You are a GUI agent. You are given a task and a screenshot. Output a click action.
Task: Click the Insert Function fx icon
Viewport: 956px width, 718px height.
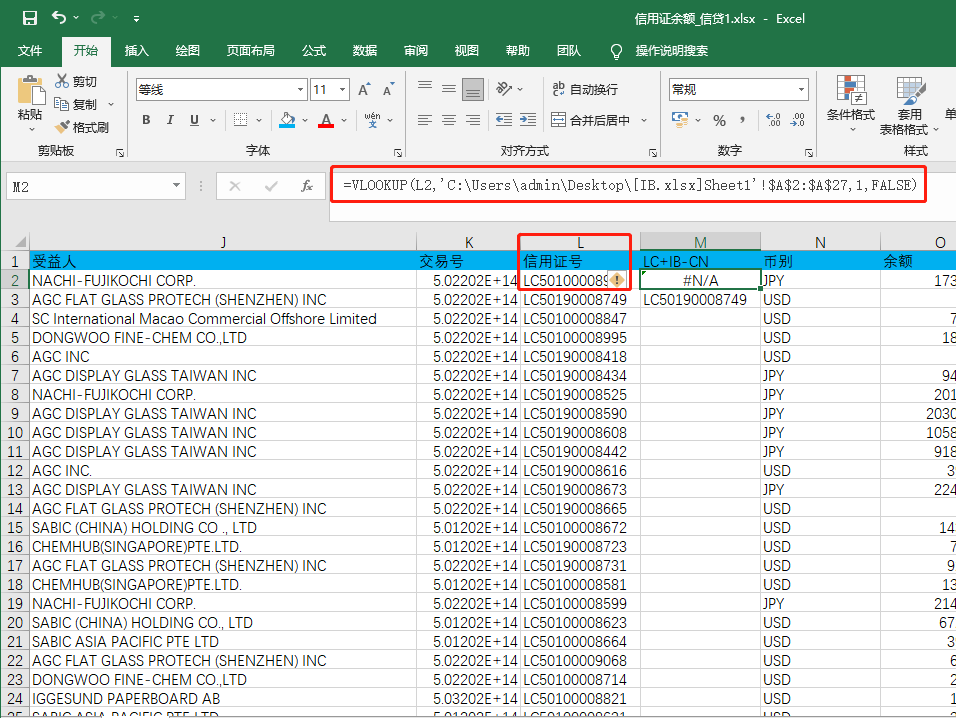(307, 186)
